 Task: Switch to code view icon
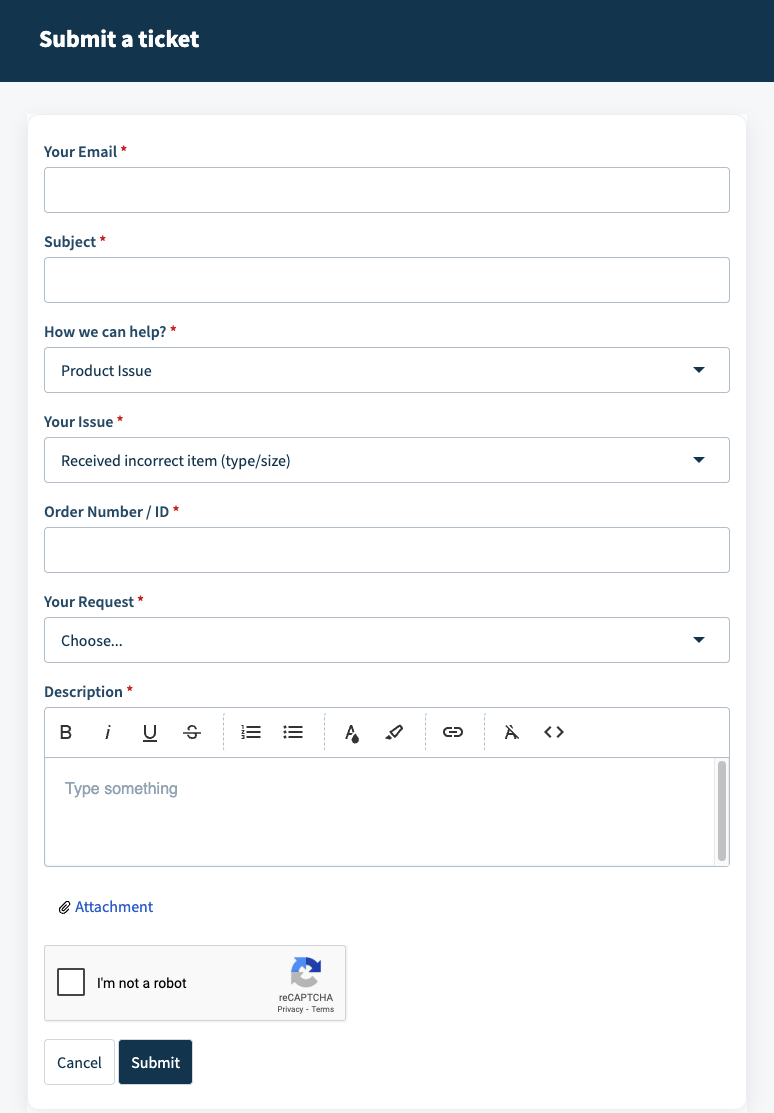click(554, 732)
